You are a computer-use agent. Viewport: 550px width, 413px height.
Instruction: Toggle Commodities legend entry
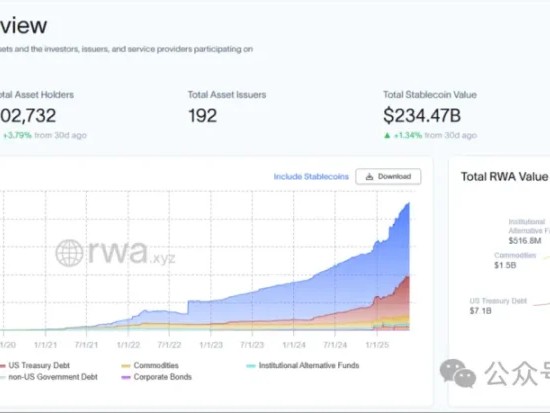click(x=150, y=365)
